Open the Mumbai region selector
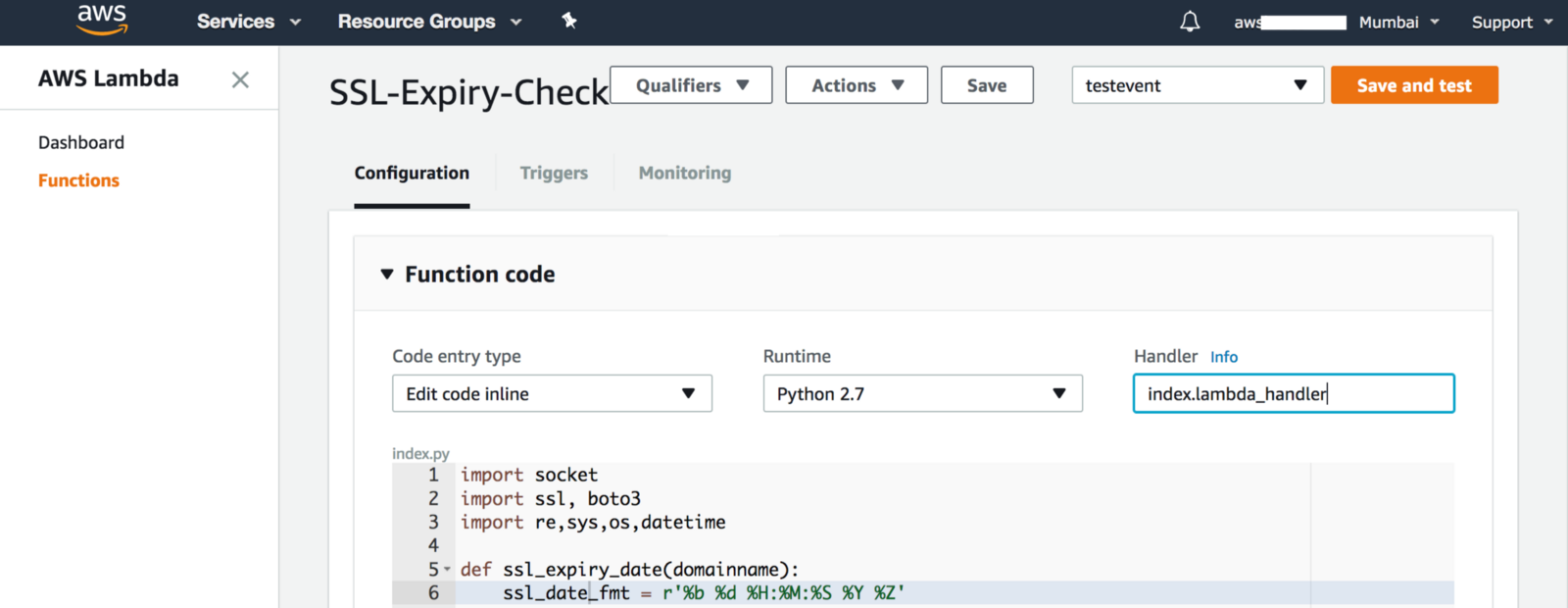This screenshot has height=608, width=1568. 1398,22
